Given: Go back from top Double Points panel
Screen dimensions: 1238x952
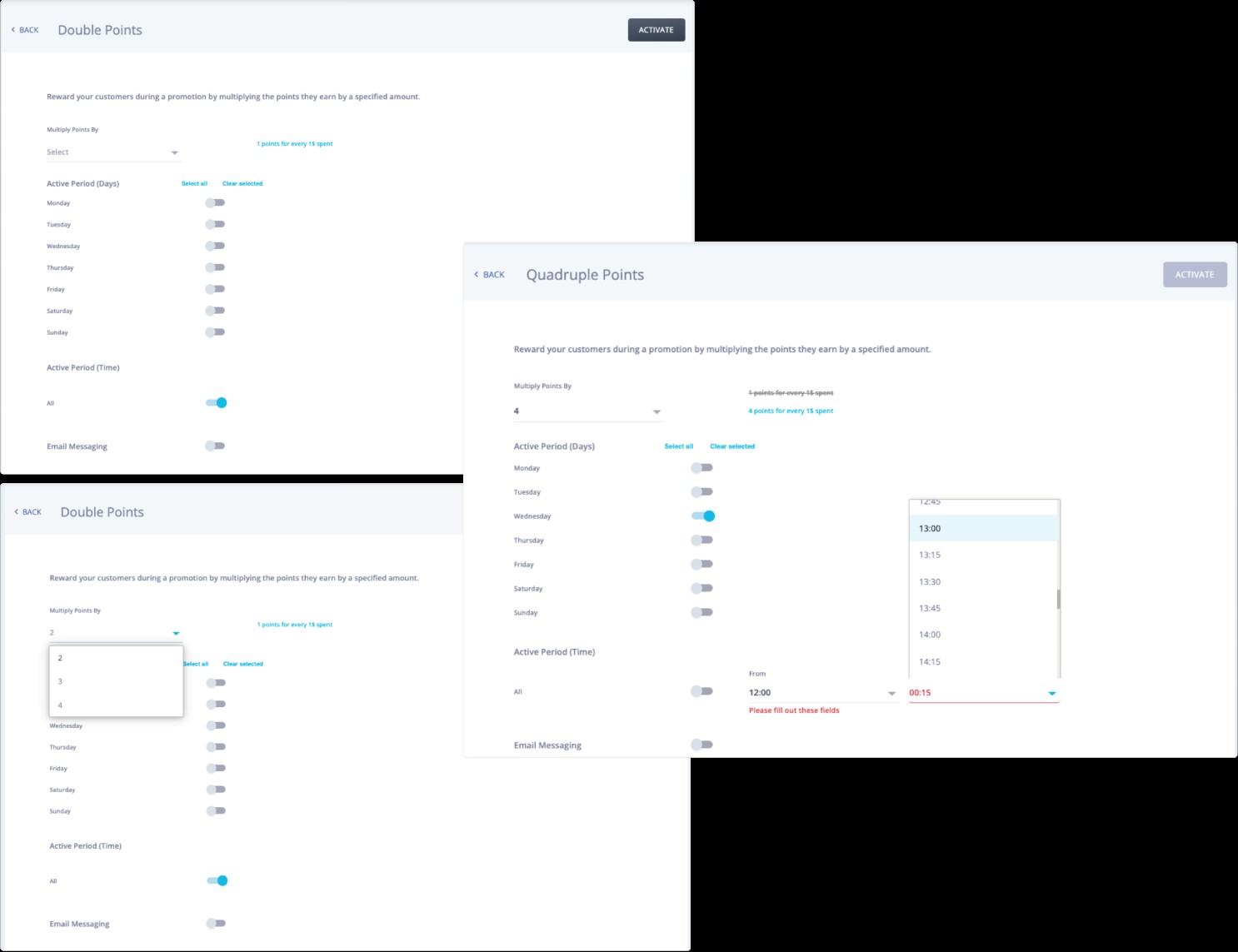Looking at the screenshot, I should click(x=25, y=30).
